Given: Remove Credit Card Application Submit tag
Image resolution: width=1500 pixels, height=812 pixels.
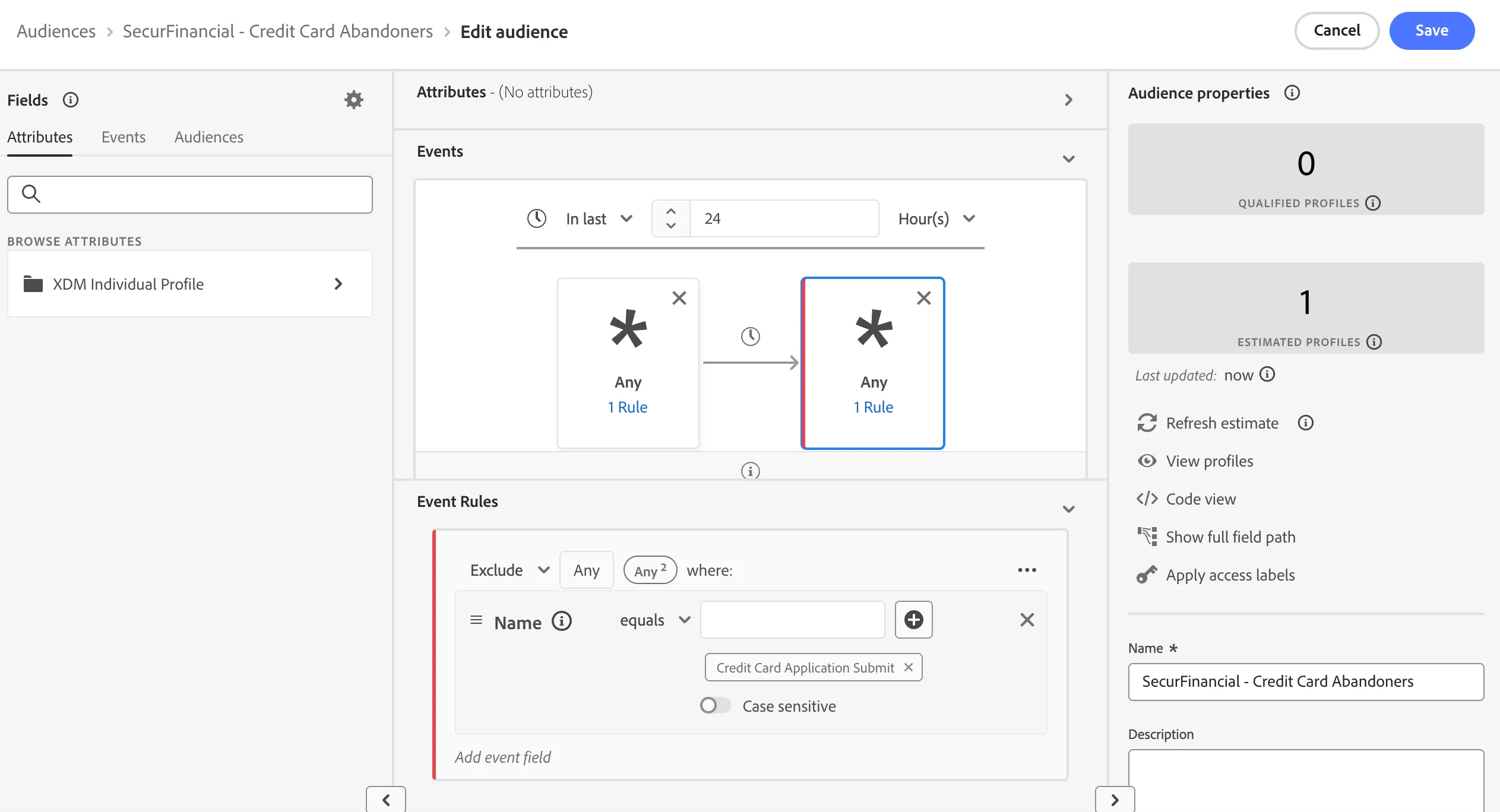Looking at the screenshot, I should click(908, 667).
